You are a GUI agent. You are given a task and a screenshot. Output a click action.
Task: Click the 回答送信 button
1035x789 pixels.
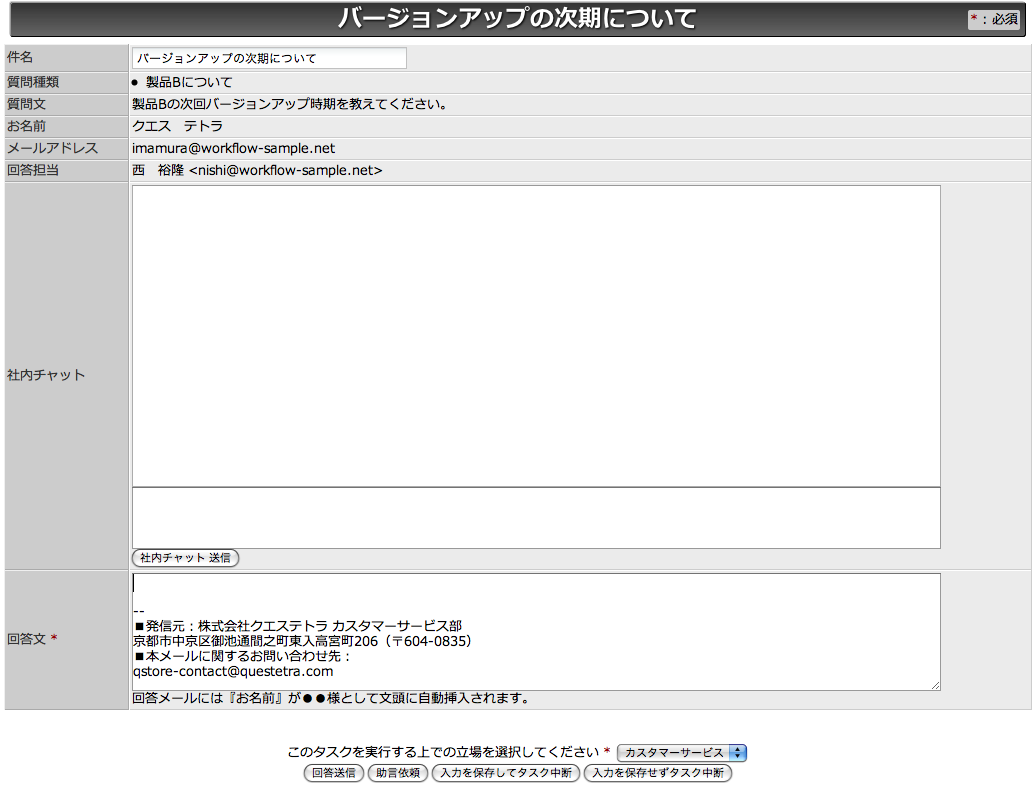(x=333, y=772)
